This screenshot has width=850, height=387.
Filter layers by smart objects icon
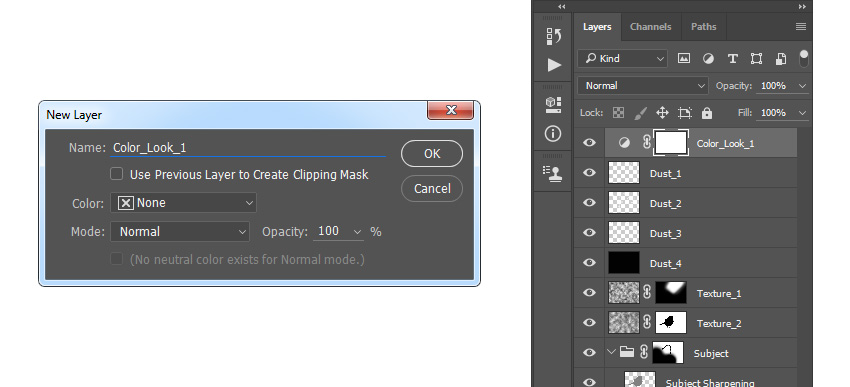click(781, 59)
